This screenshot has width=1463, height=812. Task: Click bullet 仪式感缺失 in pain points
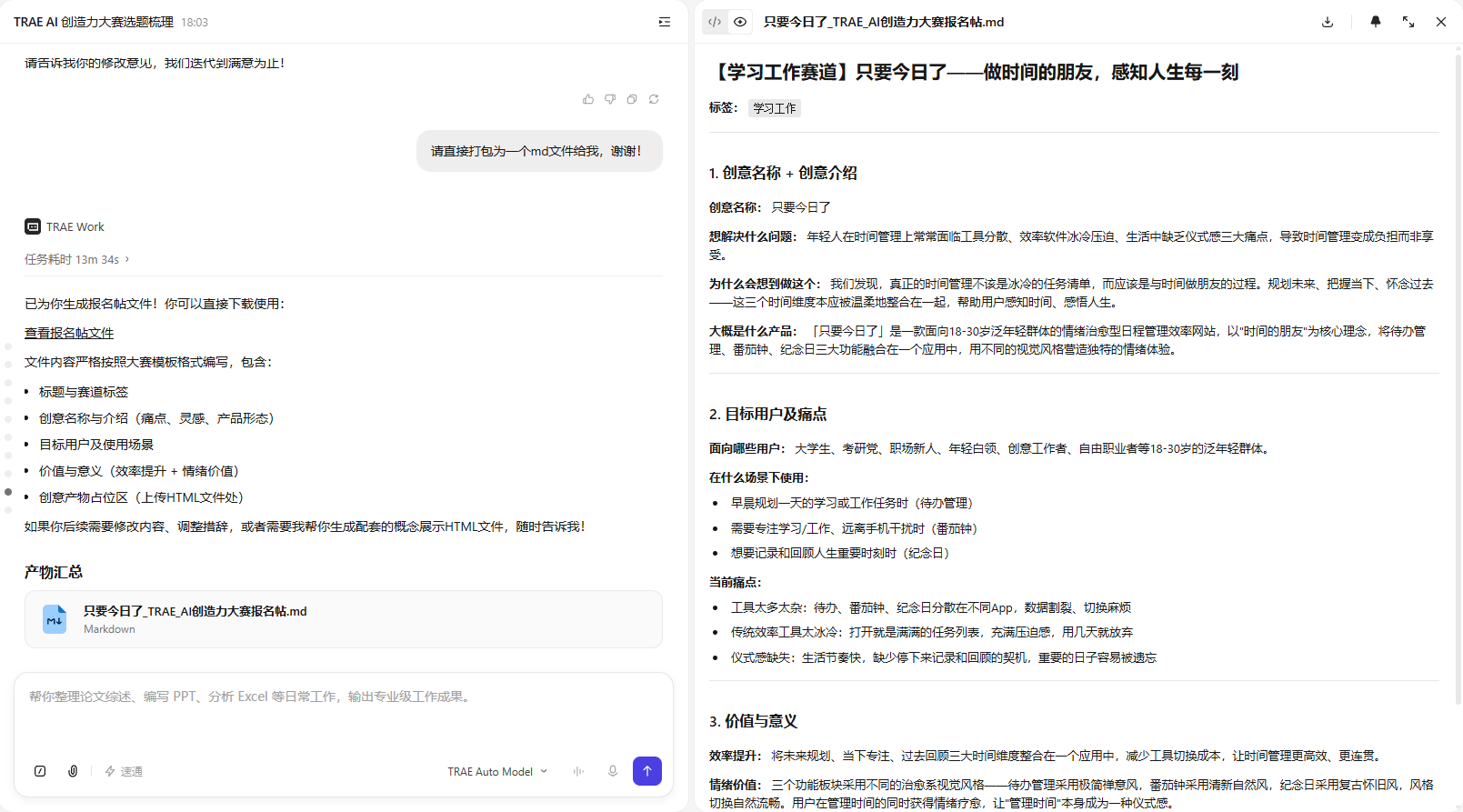(944, 657)
